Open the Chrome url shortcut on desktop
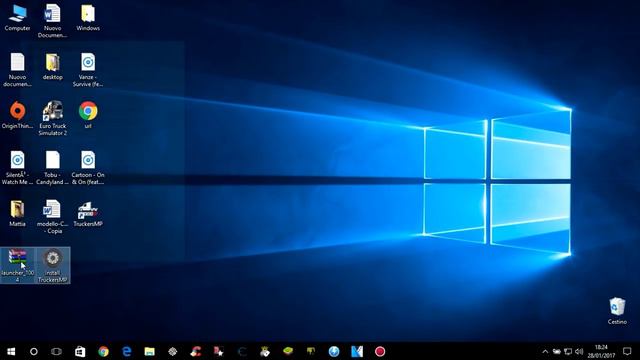 (x=88, y=116)
